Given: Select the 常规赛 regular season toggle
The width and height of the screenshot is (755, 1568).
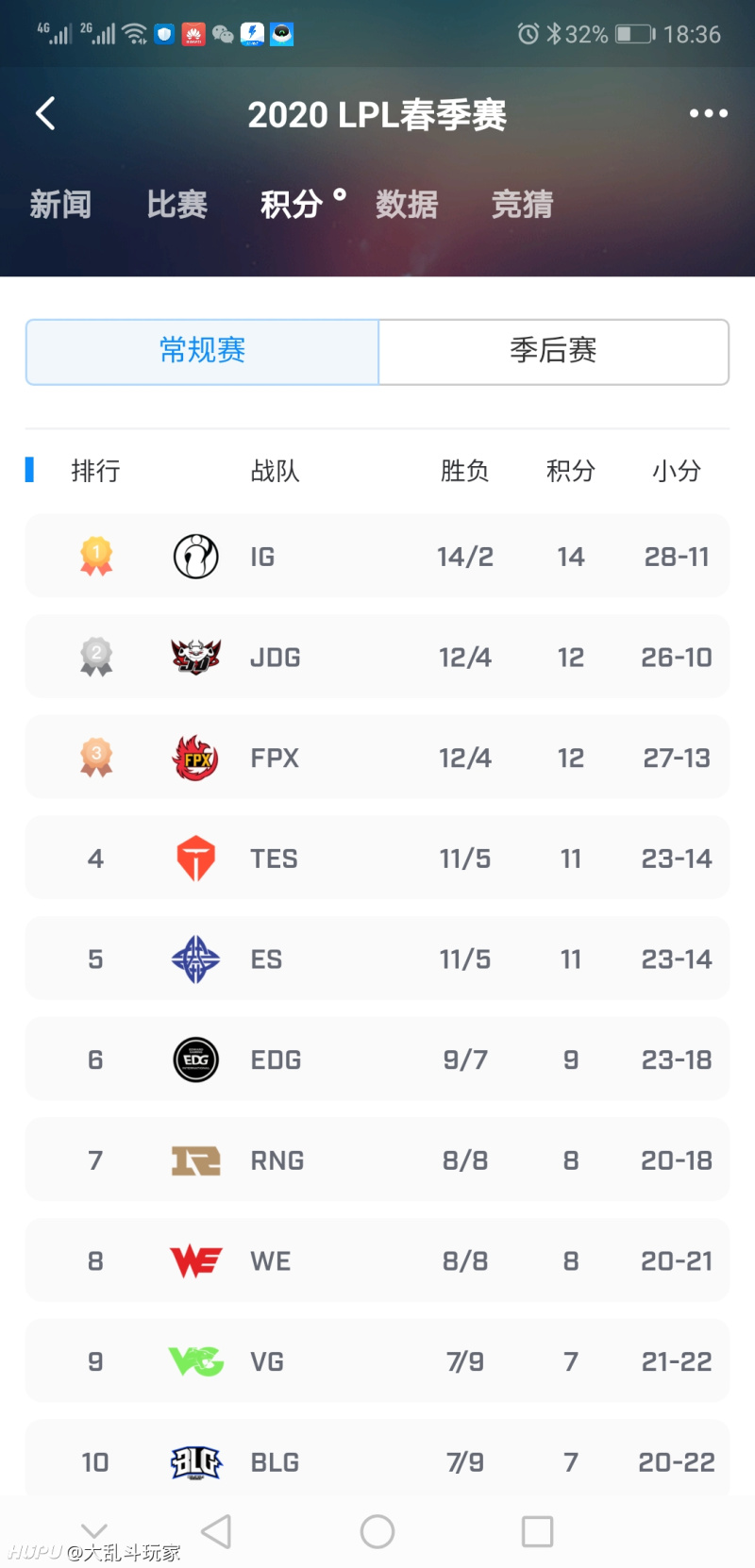Looking at the screenshot, I should click(x=202, y=352).
